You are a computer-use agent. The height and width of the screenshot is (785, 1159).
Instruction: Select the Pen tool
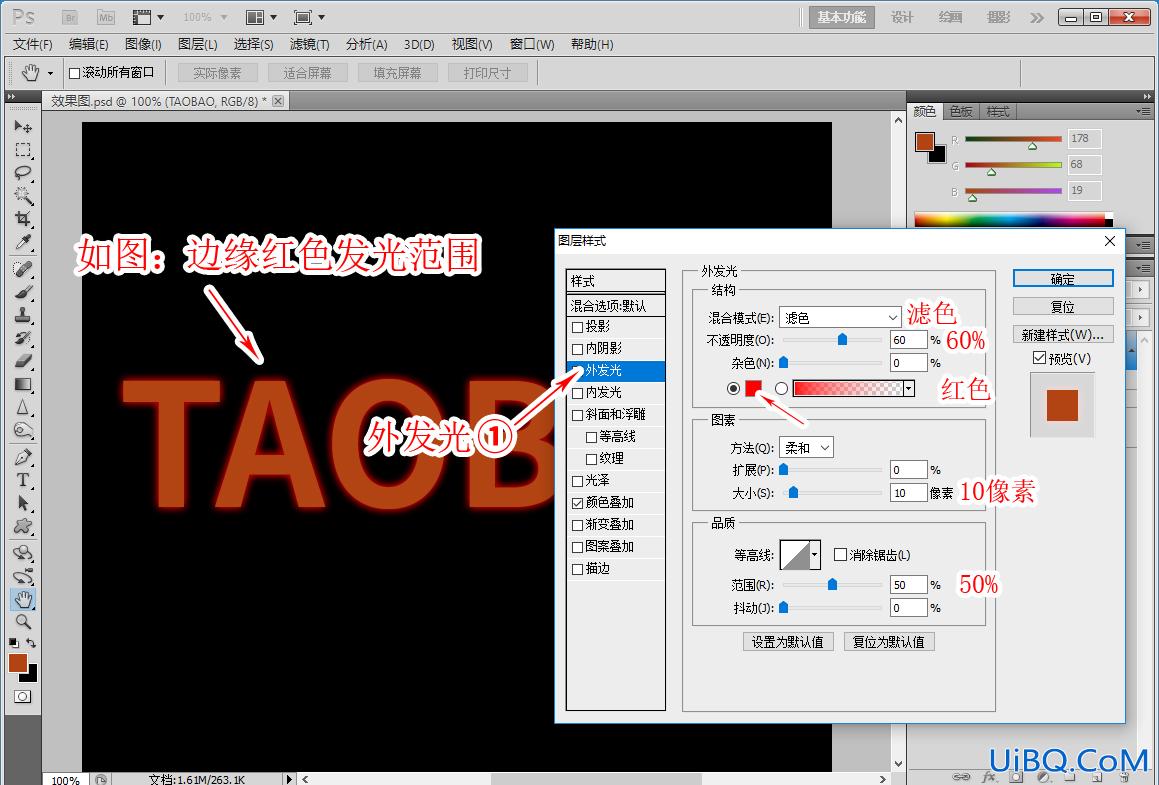point(23,457)
